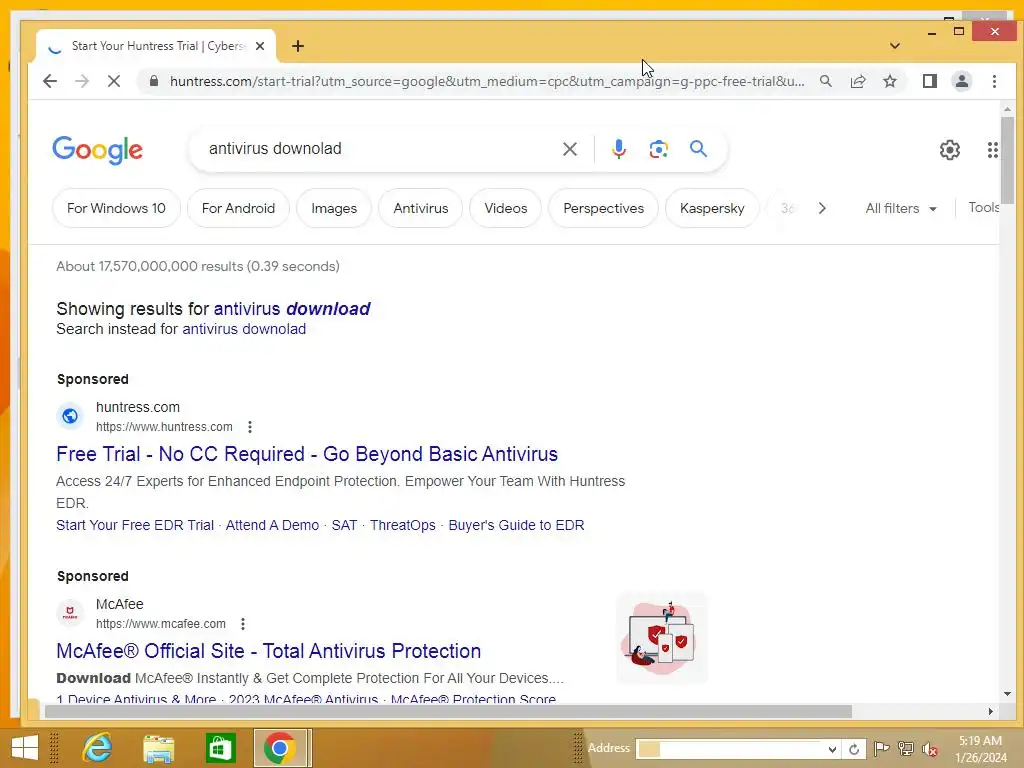Click the McAfee ad thumbnail image

pyautogui.click(x=662, y=638)
